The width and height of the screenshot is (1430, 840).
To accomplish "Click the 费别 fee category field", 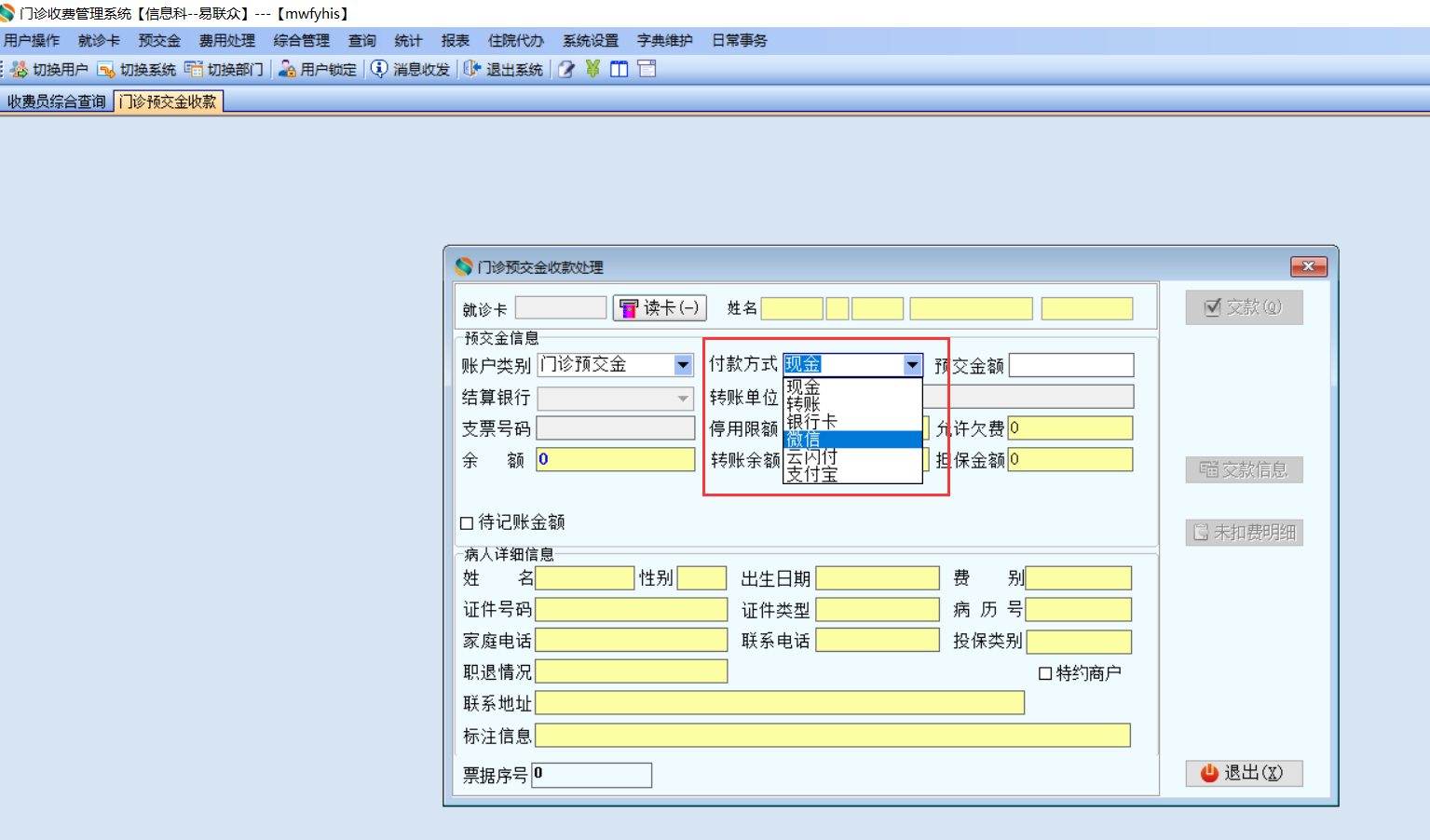I will coord(1079,578).
